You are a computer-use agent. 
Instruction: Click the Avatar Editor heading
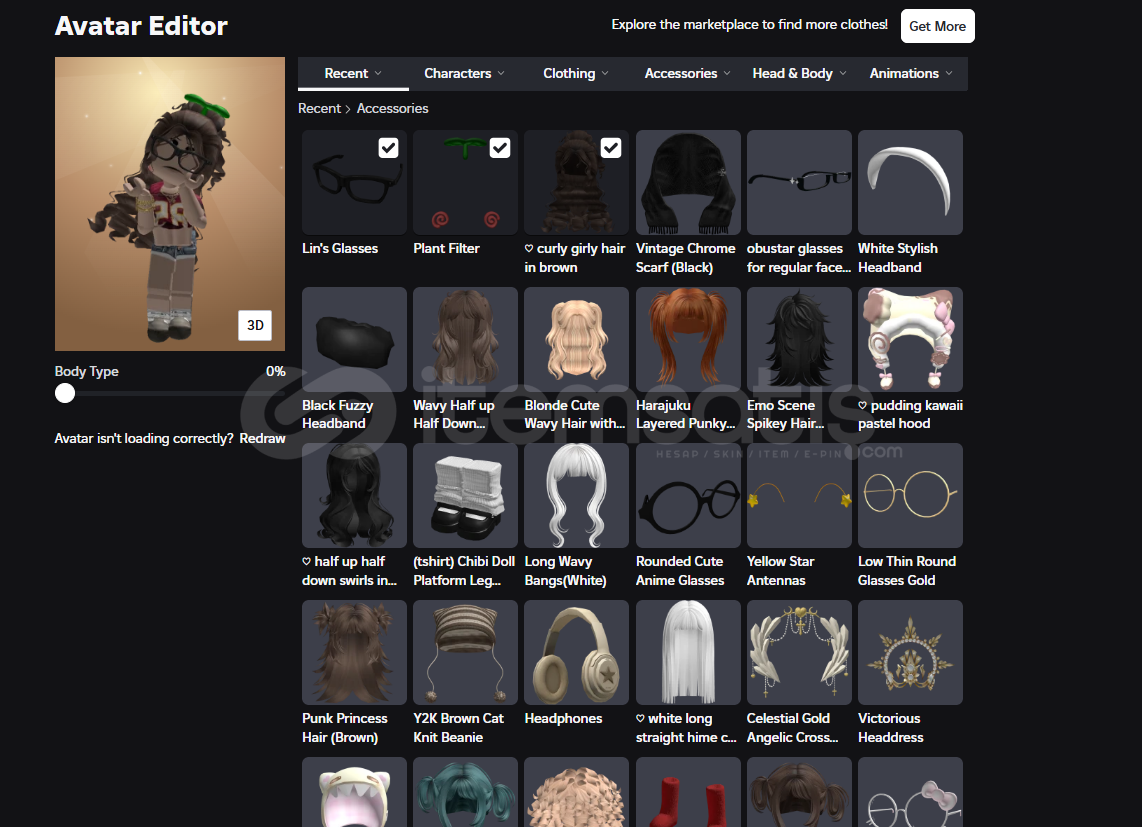[141, 26]
